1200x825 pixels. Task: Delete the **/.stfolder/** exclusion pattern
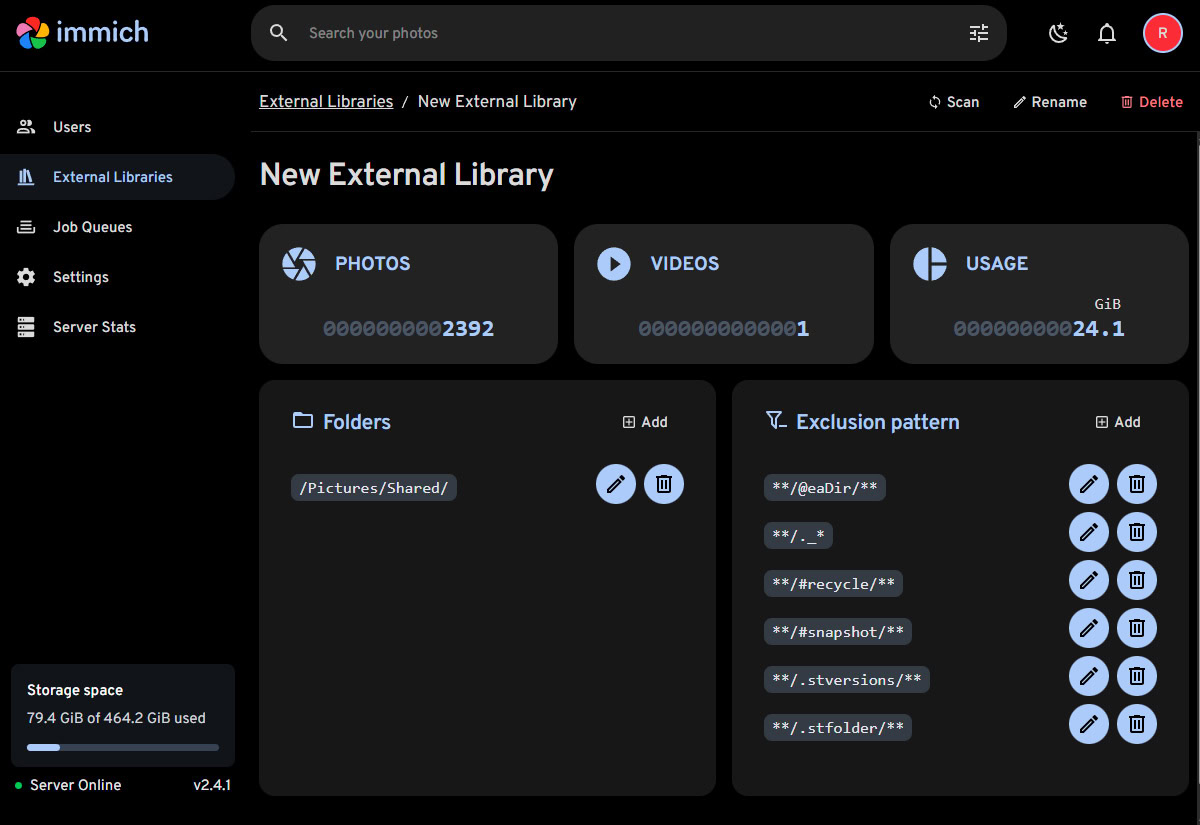pyautogui.click(x=1137, y=724)
